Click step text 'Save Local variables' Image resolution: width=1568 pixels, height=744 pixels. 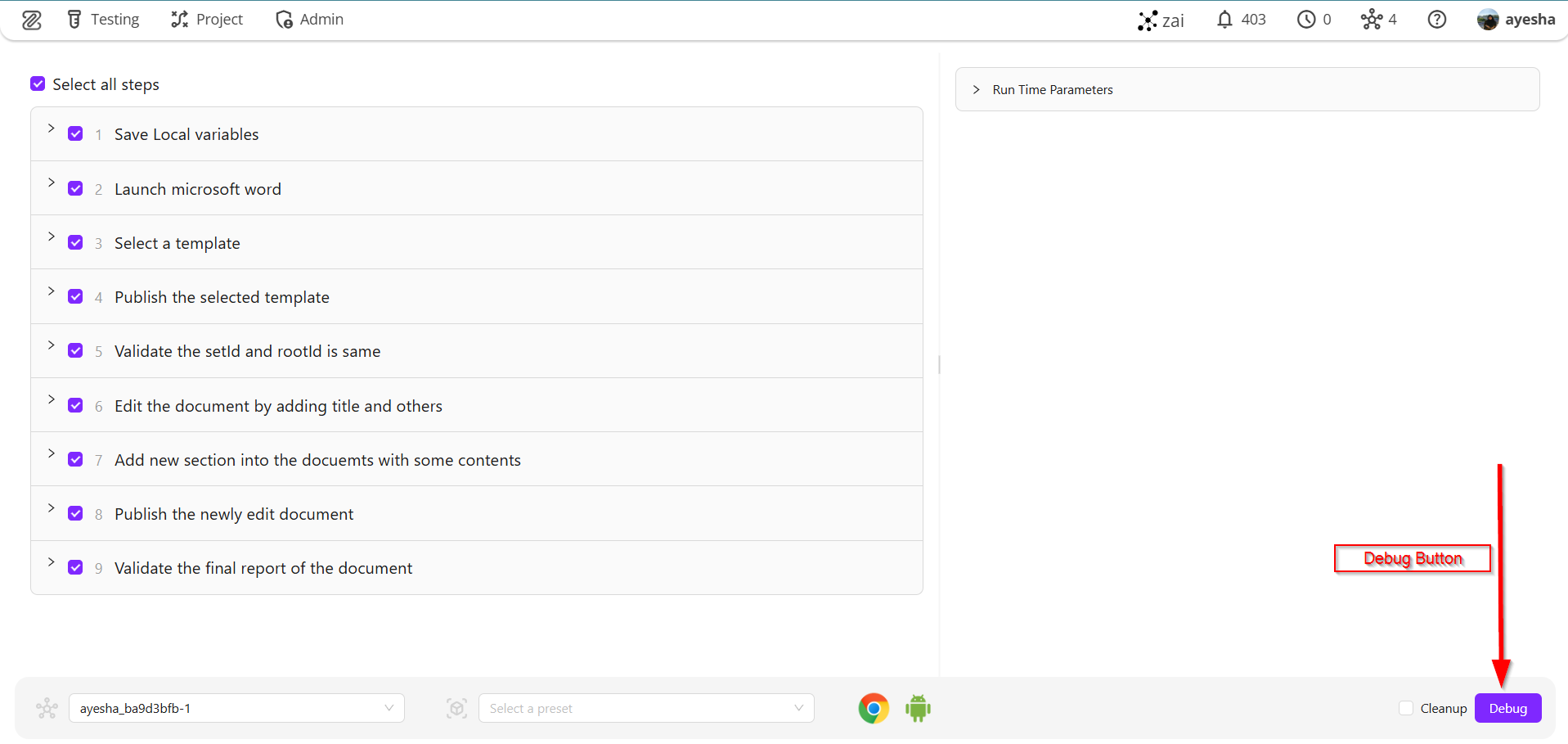click(x=186, y=134)
